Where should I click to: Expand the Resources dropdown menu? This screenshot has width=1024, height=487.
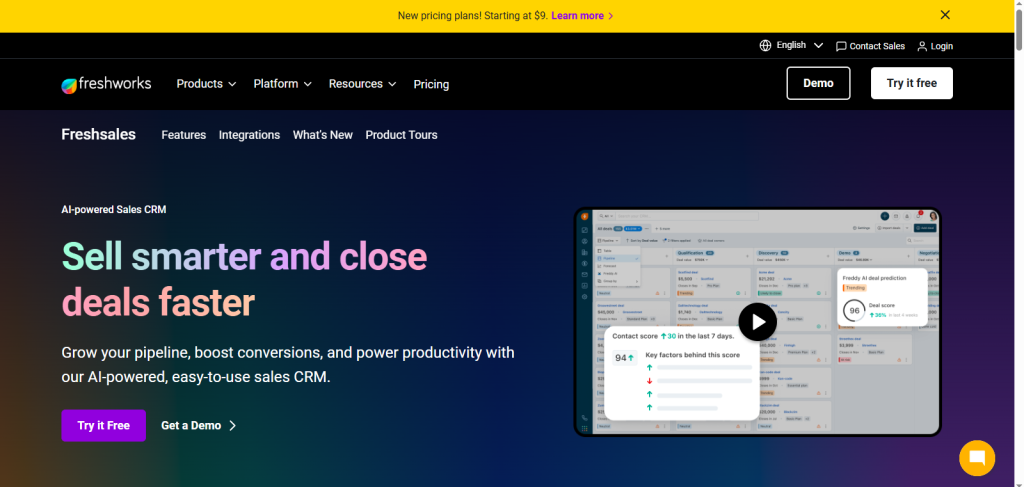[x=362, y=84]
